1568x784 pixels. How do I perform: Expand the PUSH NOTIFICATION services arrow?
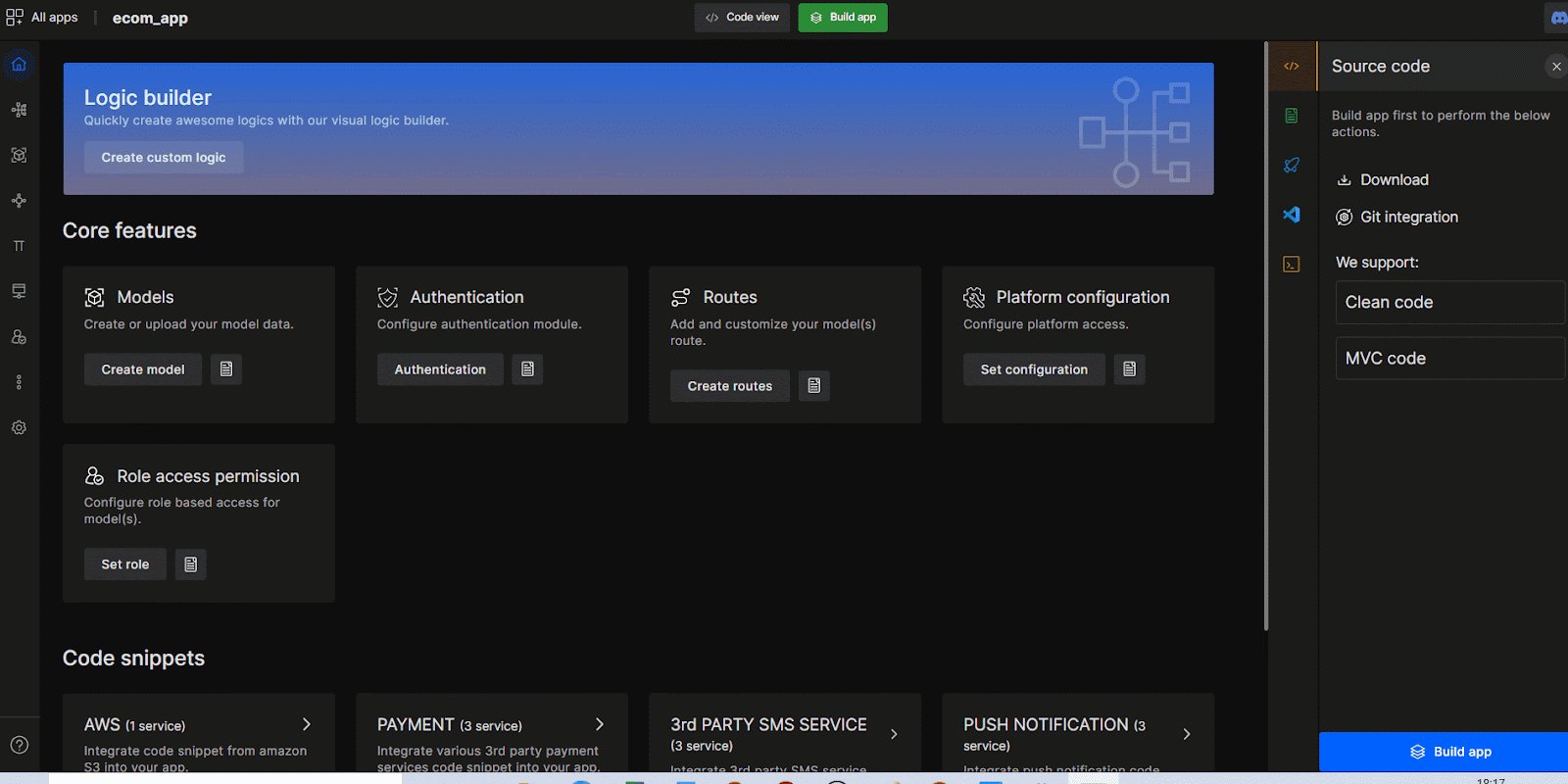click(x=1187, y=734)
